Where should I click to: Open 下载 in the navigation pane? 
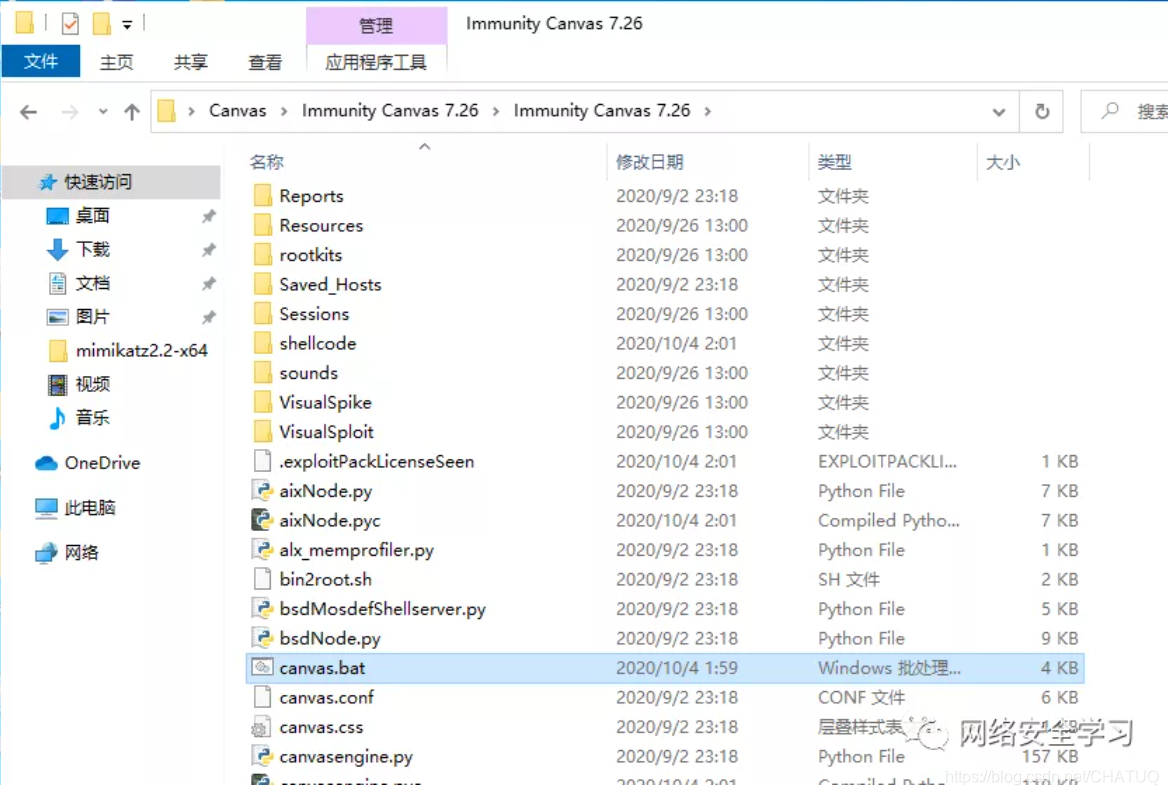(x=92, y=250)
